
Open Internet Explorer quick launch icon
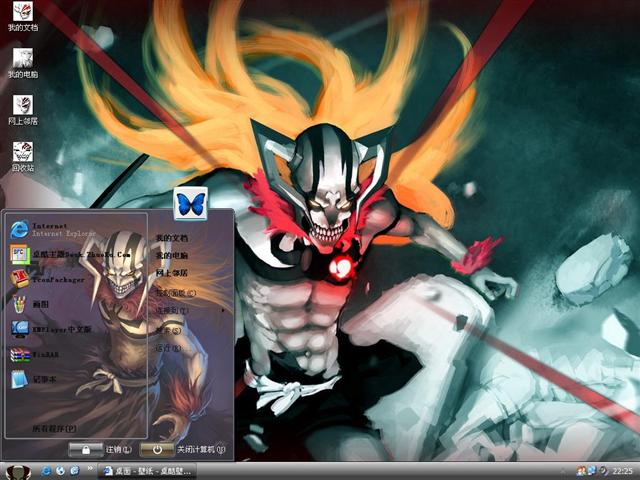point(46,471)
